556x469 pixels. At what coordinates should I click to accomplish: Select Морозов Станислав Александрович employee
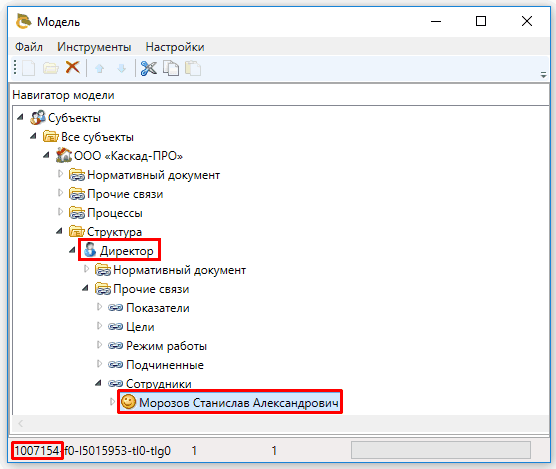pyautogui.click(x=238, y=403)
